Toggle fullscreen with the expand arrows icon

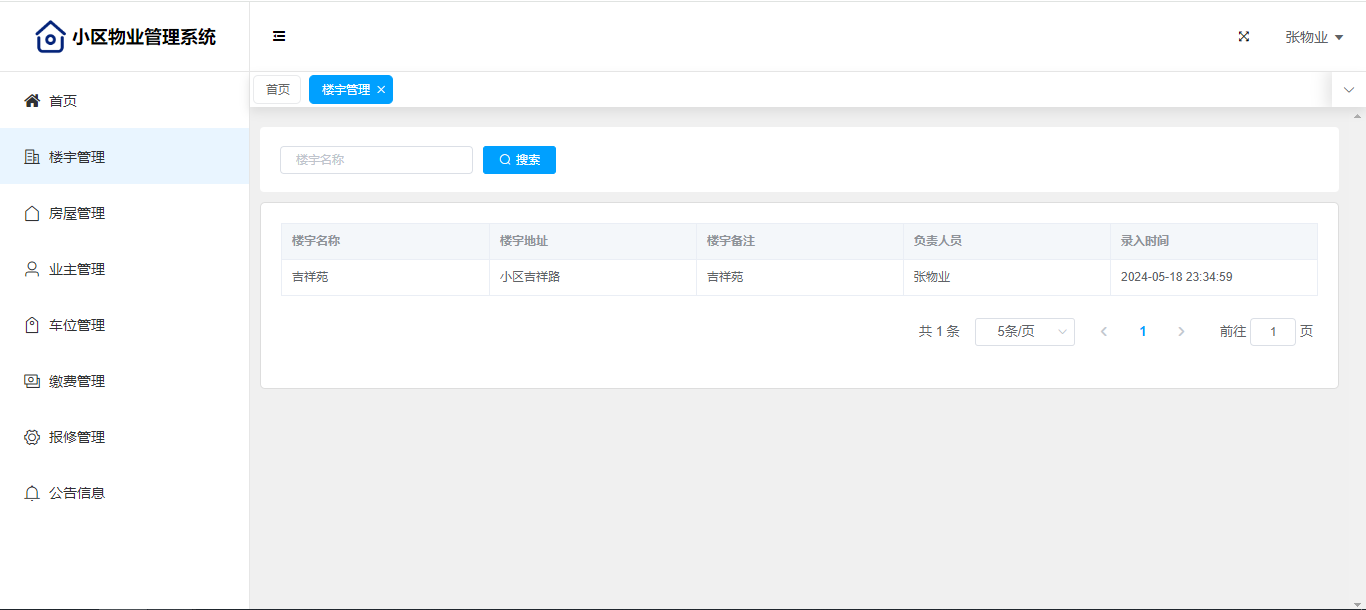point(1244,37)
